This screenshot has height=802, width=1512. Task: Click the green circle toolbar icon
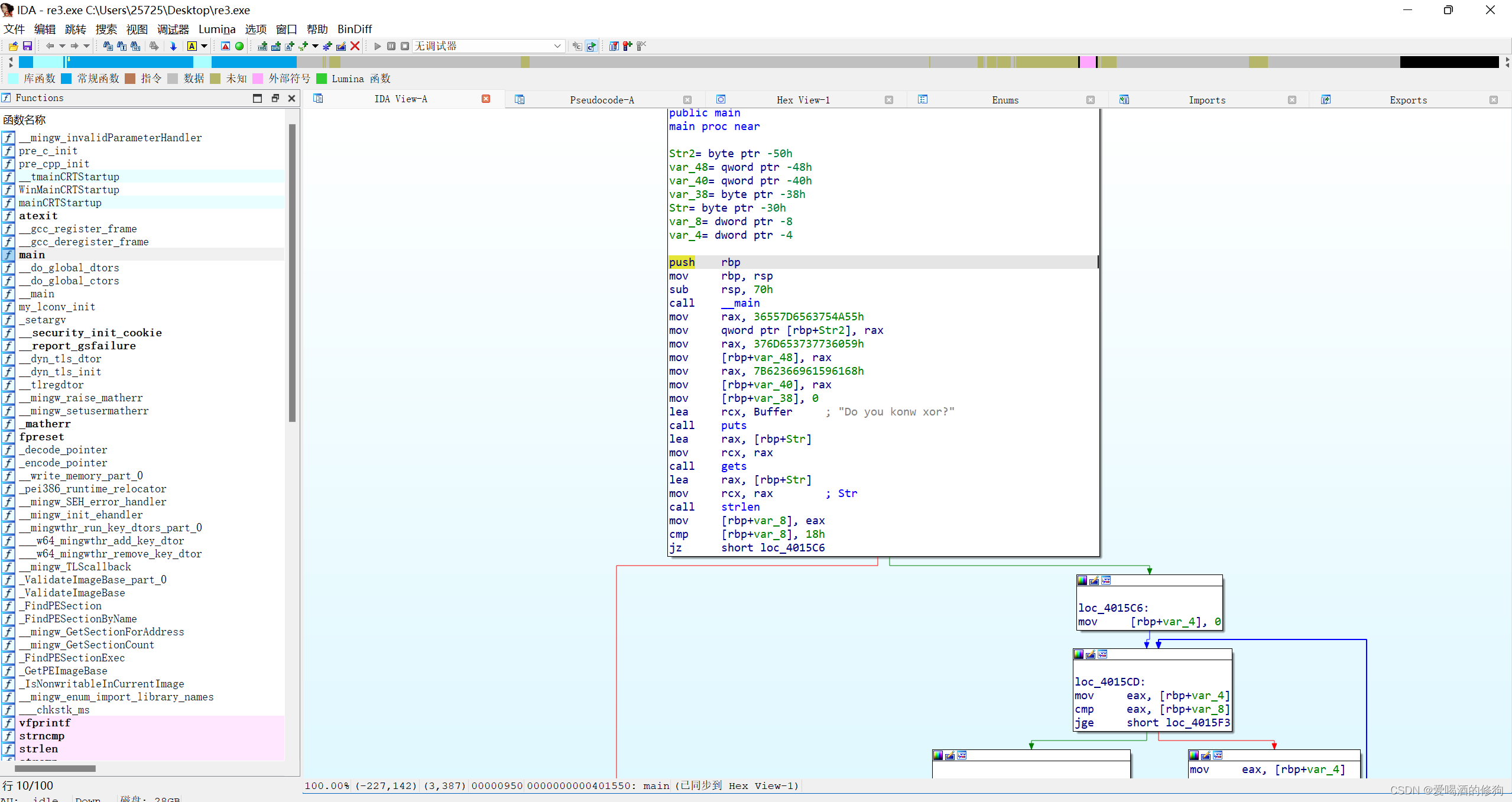239,46
